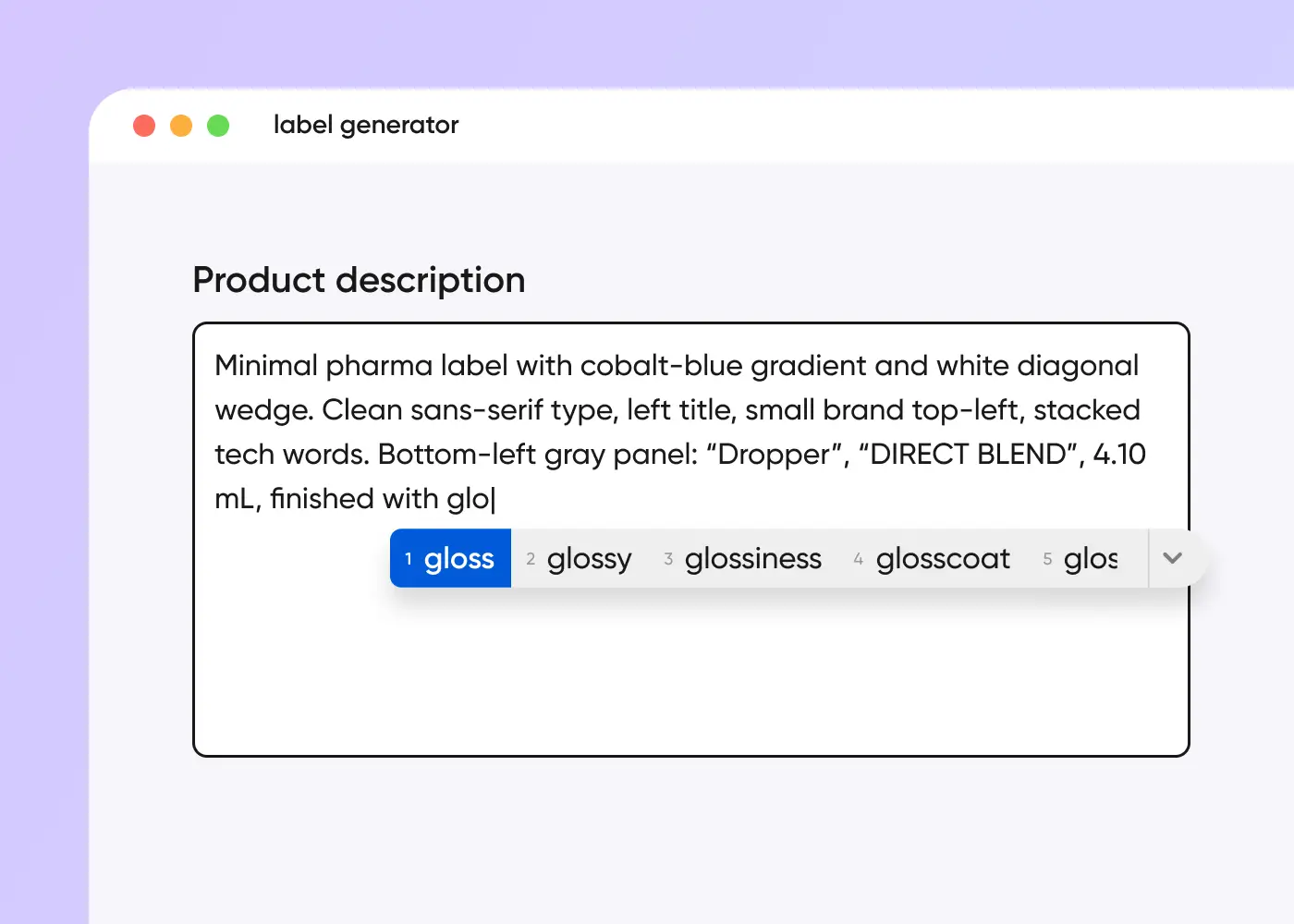Click inside the Product description text area
Image resolution: width=1294 pixels, height=924 pixels.
click(x=690, y=540)
